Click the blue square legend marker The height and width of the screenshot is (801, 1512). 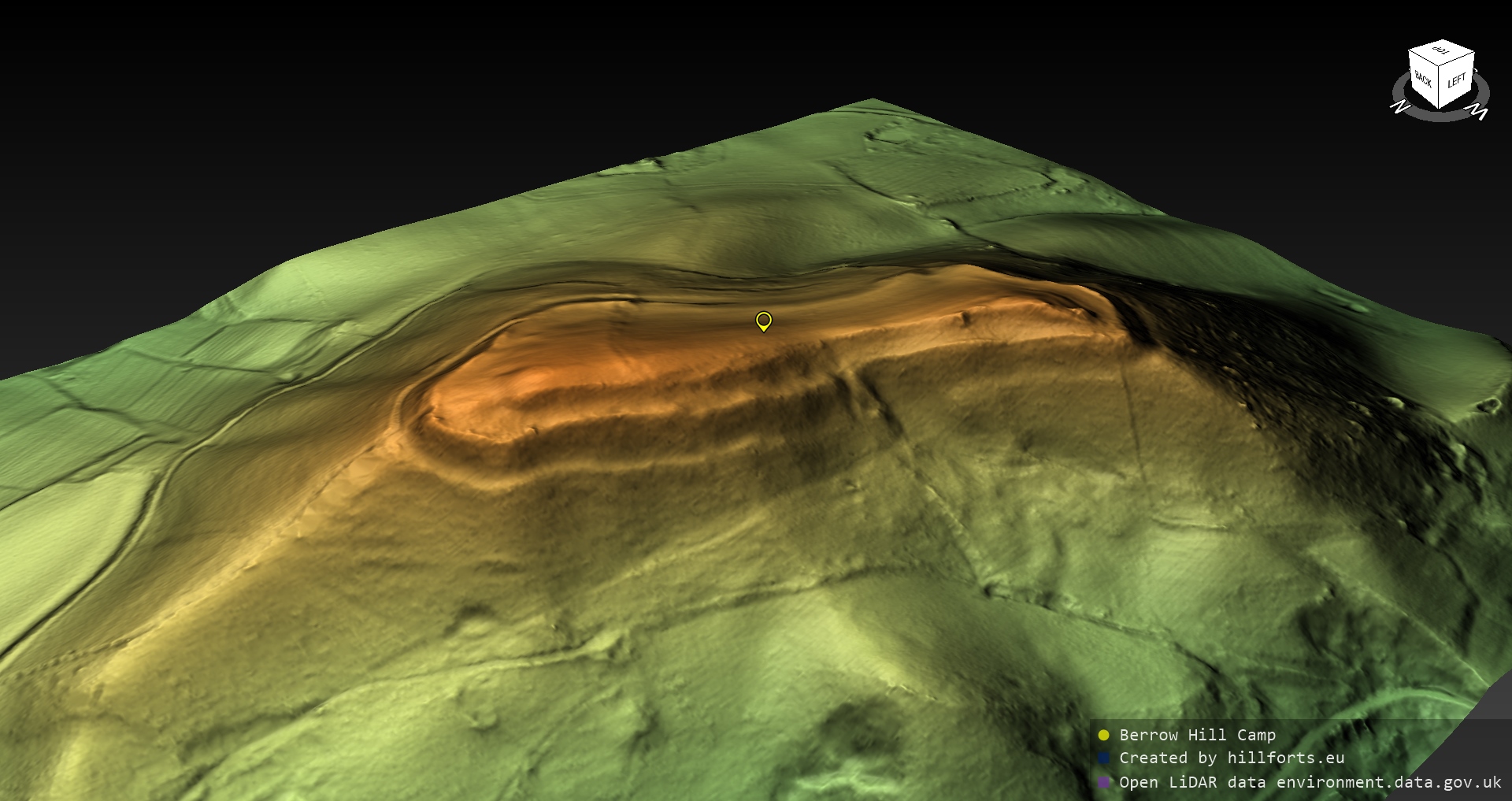click(1103, 758)
